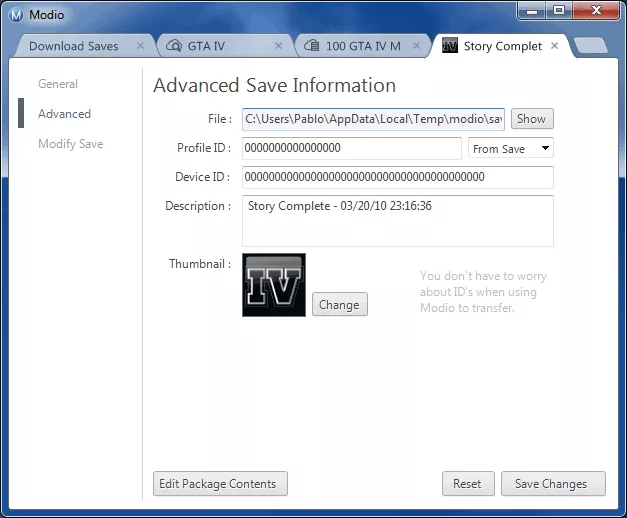Click the IV icon on Story Complet tab
Image resolution: width=627 pixels, height=518 pixels.
pyautogui.click(x=450, y=46)
